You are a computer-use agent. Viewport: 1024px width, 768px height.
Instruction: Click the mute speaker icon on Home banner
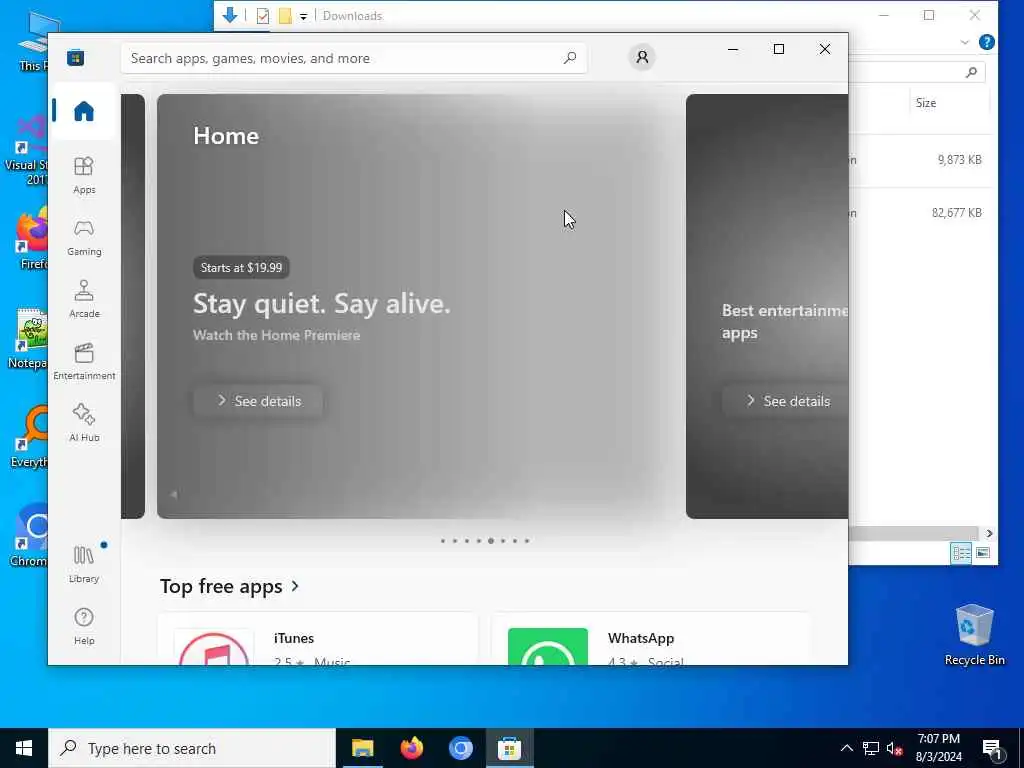(174, 494)
